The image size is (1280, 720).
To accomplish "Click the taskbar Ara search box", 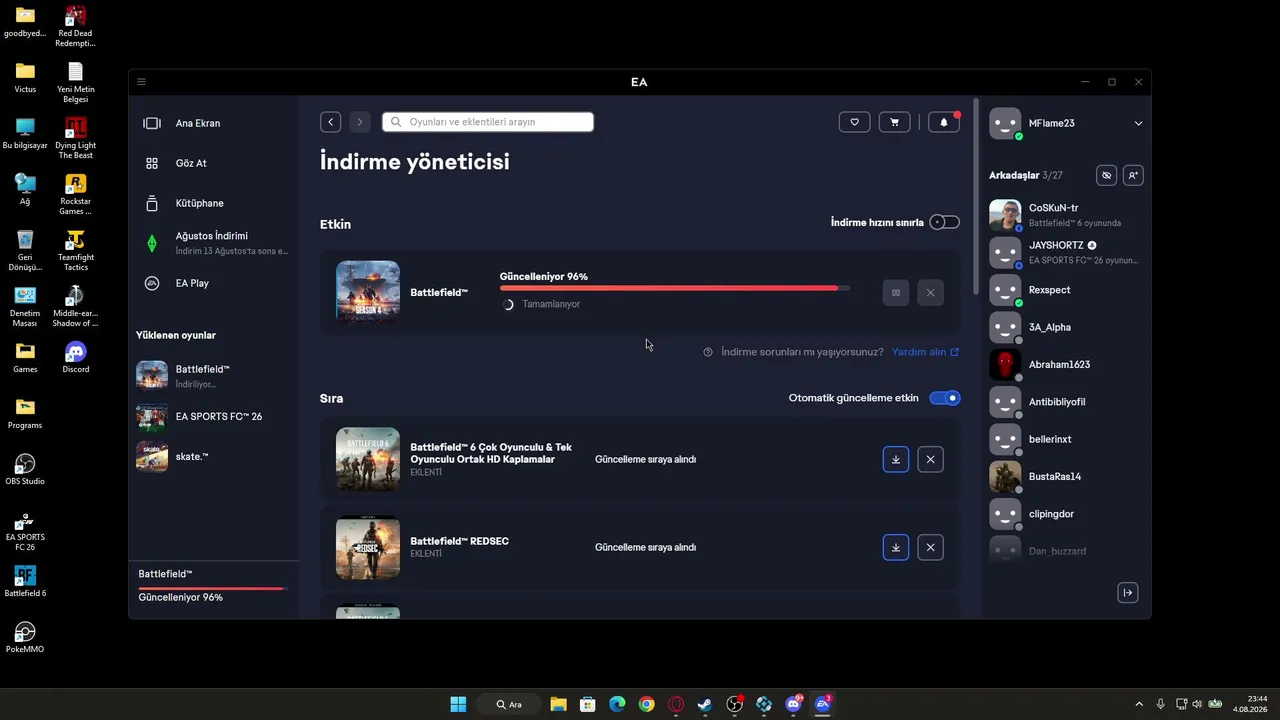I will click(x=509, y=704).
